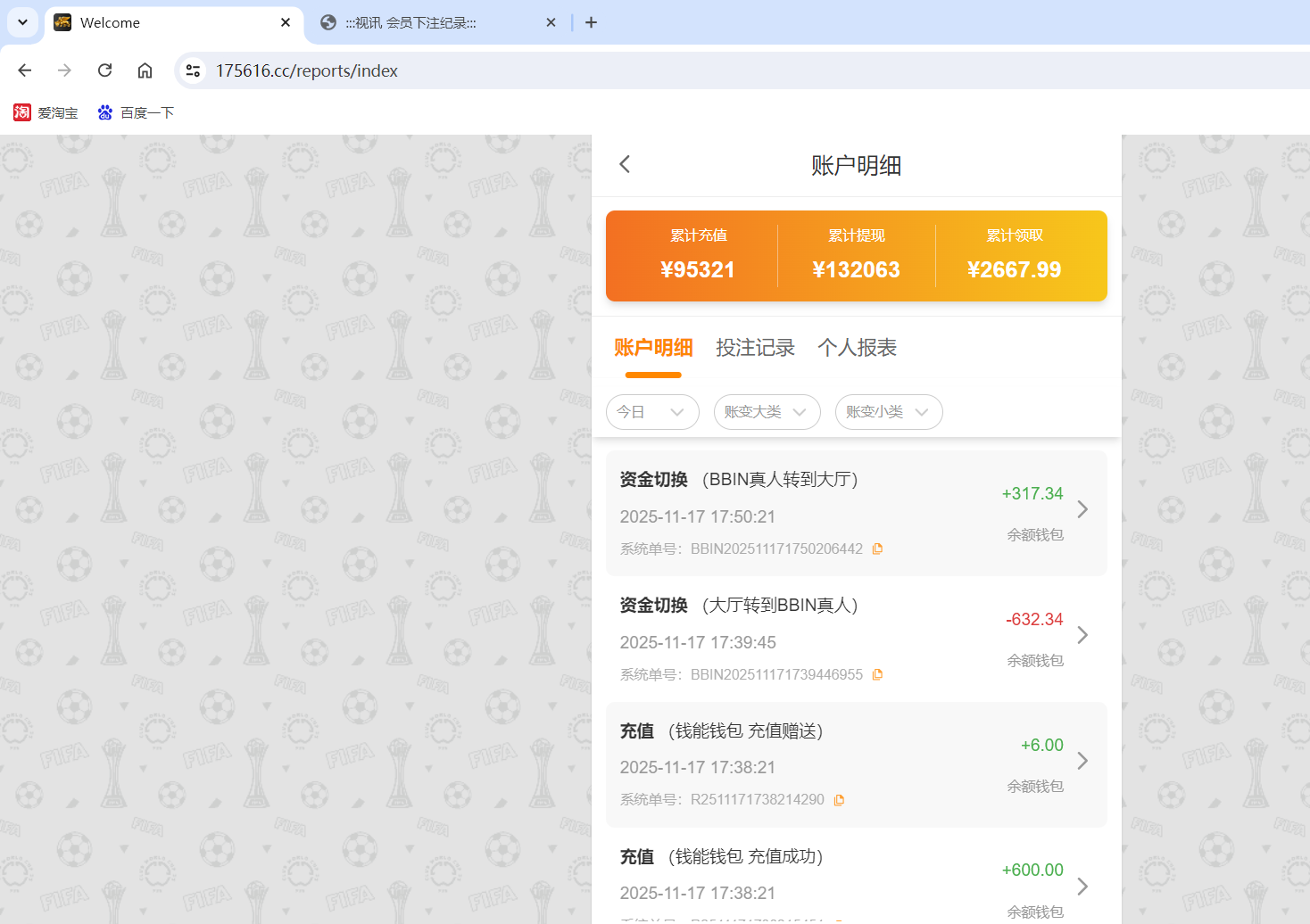The image size is (1310, 924).
Task: Open the 爱淘宝 bookmark
Action: pos(46,112)
